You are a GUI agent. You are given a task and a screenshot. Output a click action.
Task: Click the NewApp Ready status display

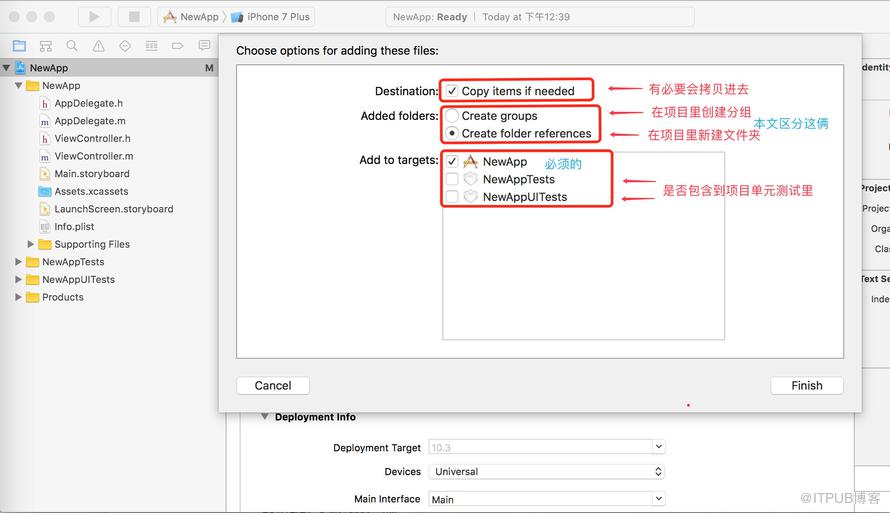click(540, 17)
